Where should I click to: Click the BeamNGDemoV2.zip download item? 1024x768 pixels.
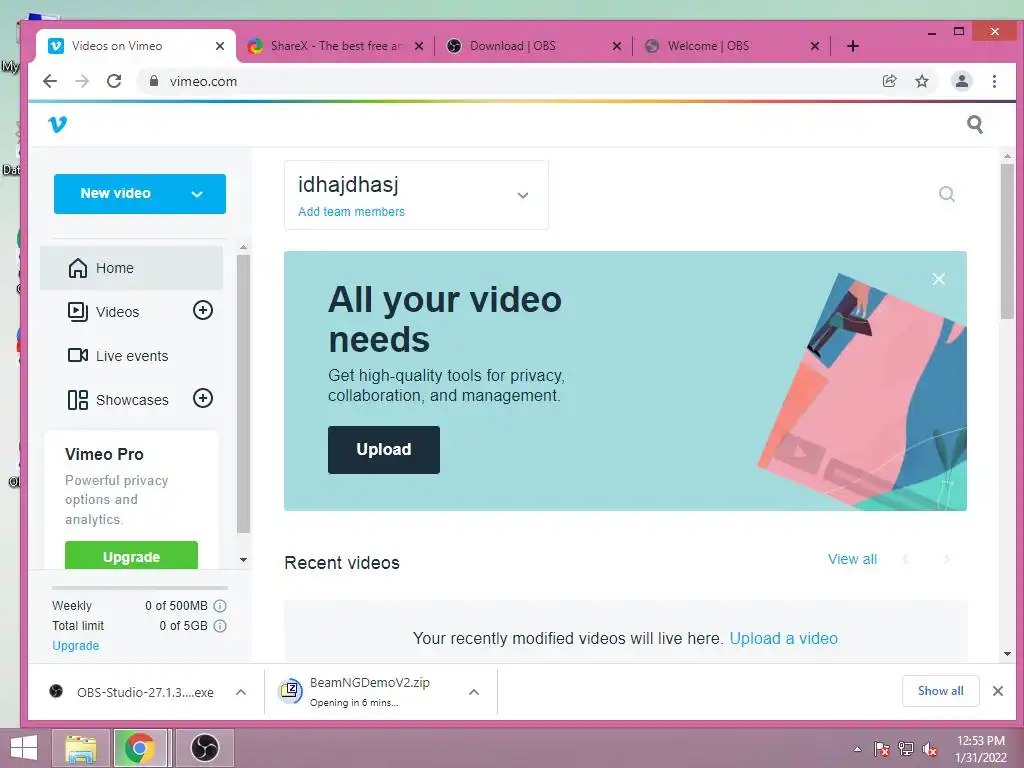coord(369,692)
